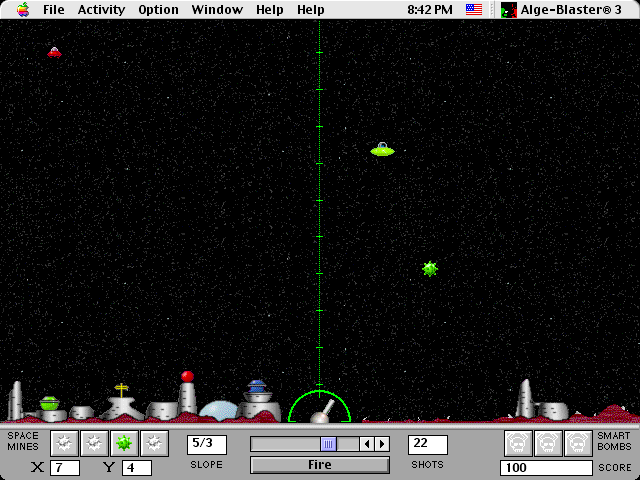
Task: Open the Window menu
Action: [217, 9]
